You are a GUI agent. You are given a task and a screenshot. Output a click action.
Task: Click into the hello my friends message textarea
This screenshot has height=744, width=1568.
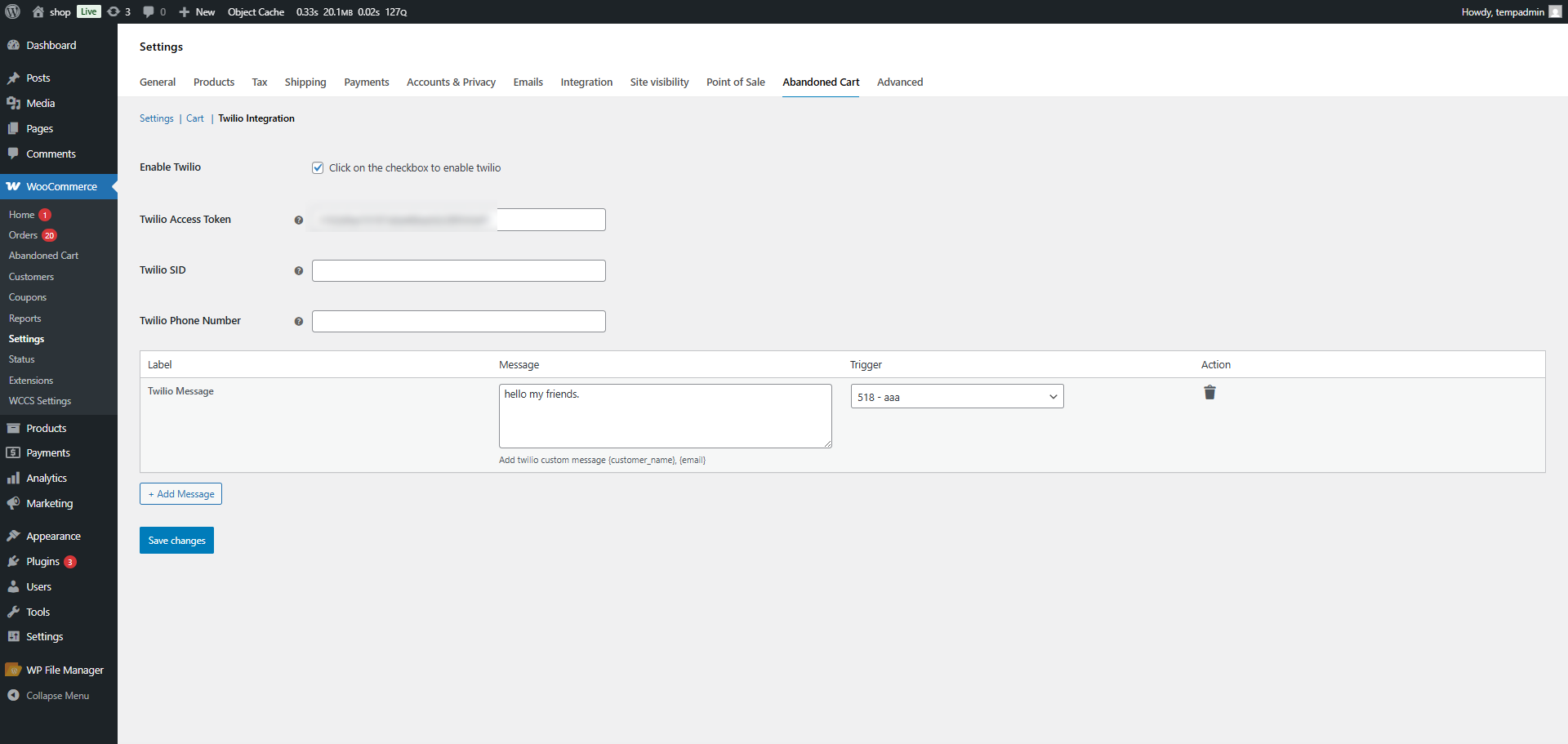666,416
